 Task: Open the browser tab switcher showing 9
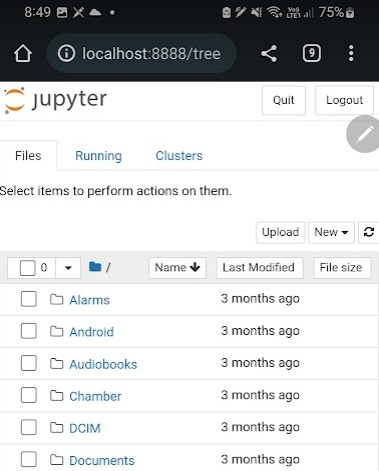click(x=312, y=53)
